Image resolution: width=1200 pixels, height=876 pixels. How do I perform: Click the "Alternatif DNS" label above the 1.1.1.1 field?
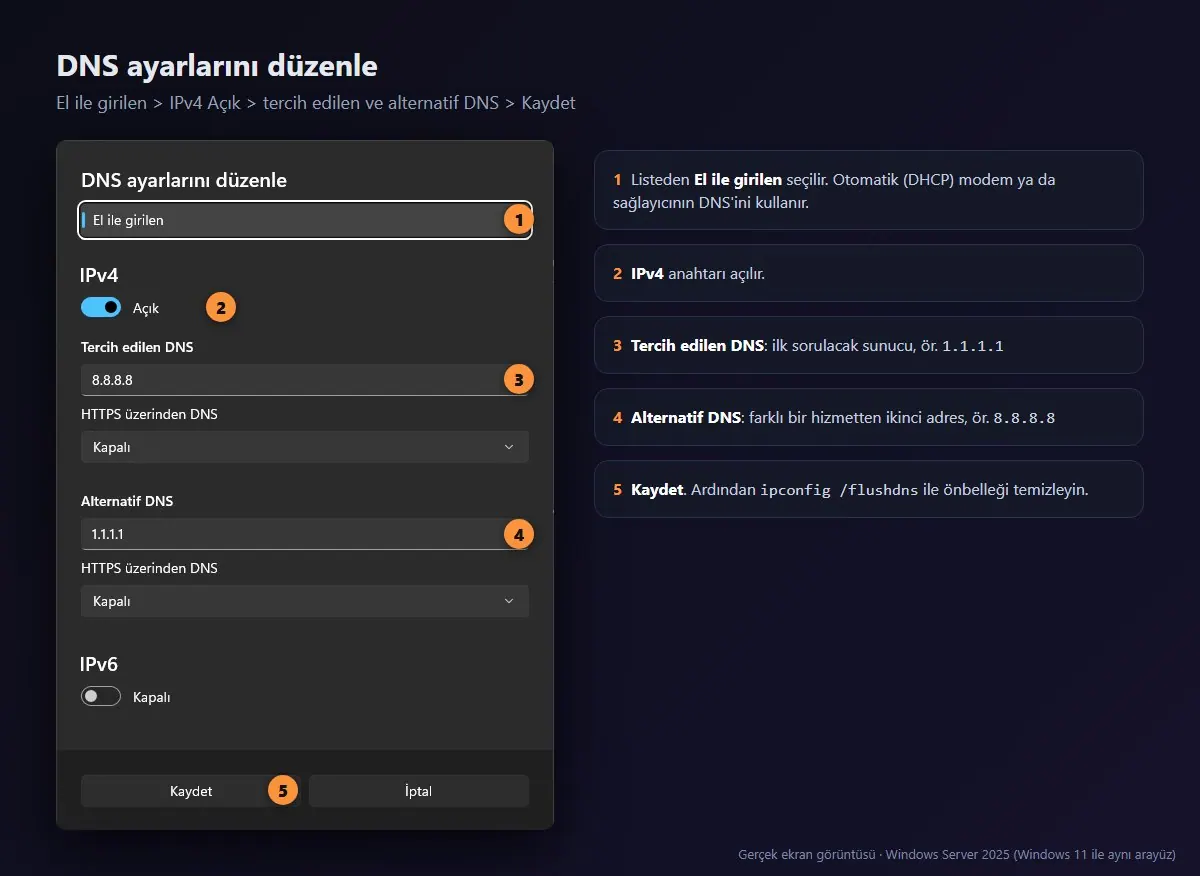(127, 501)
